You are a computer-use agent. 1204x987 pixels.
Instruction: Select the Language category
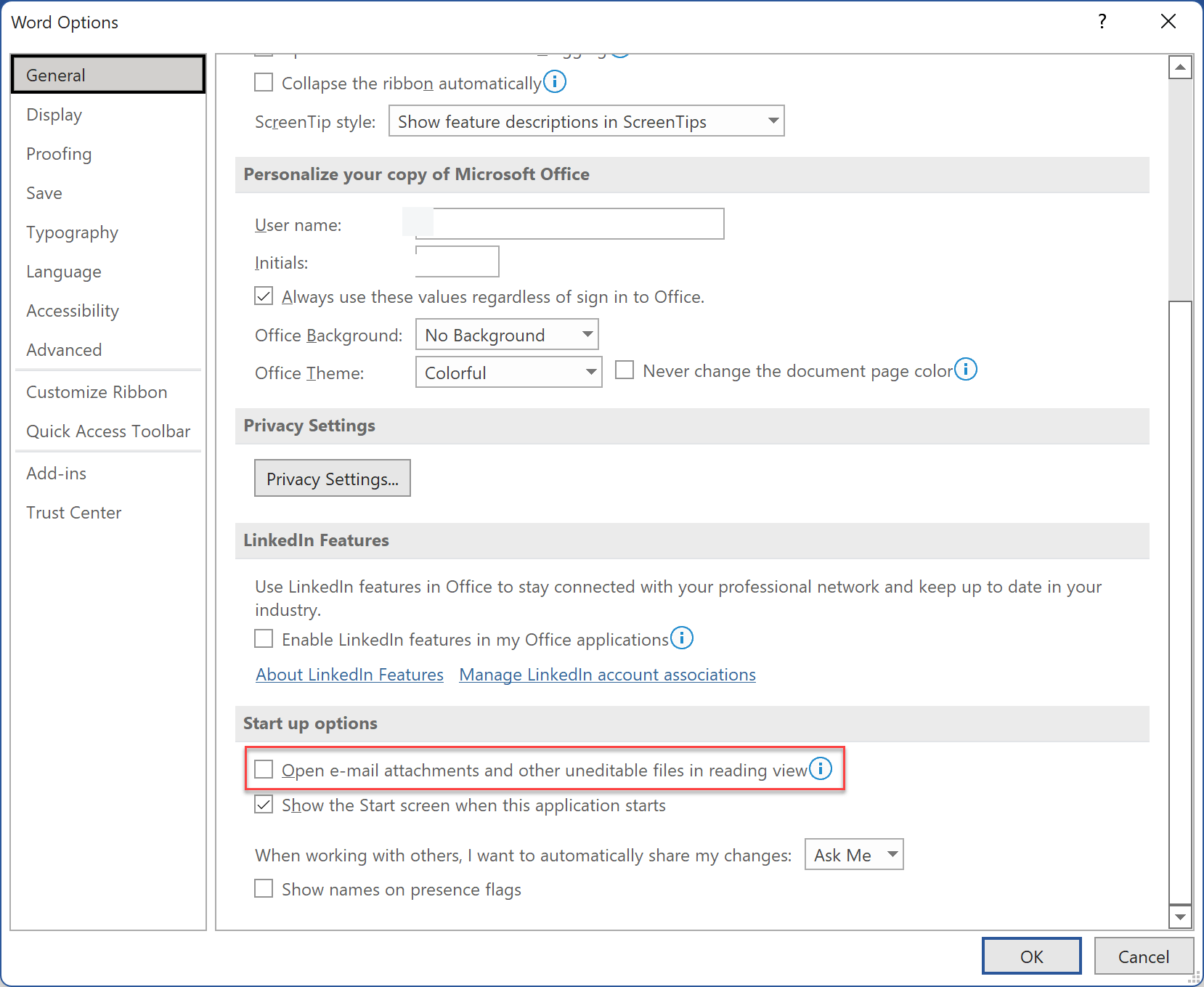tap(108, 272)
